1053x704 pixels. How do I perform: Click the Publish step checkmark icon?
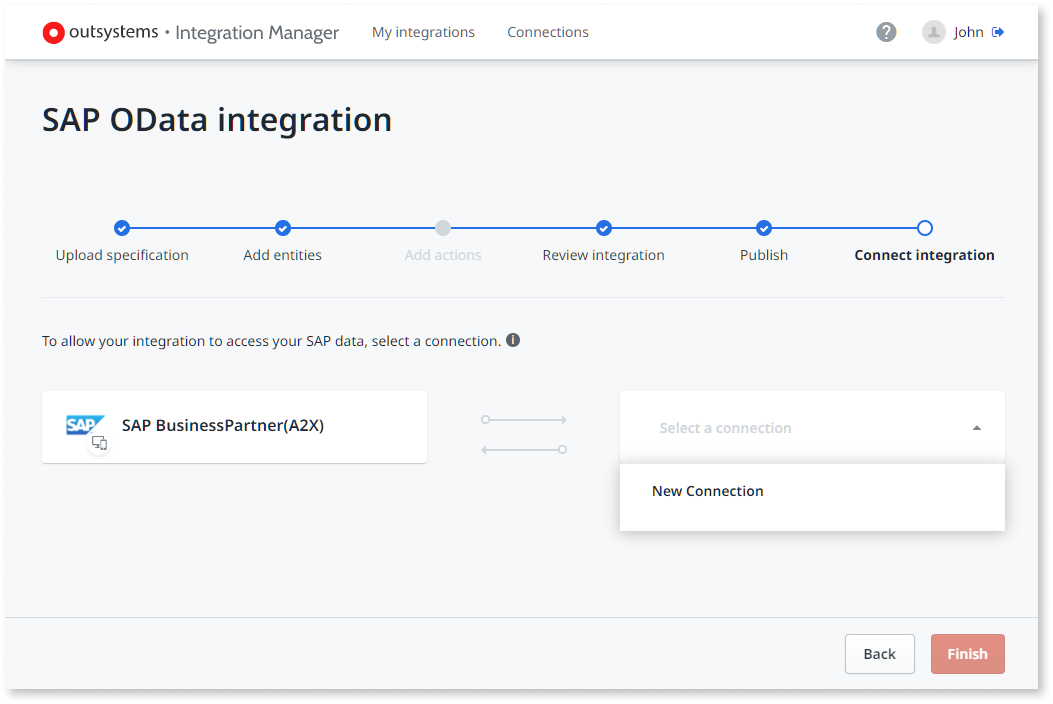764,228
